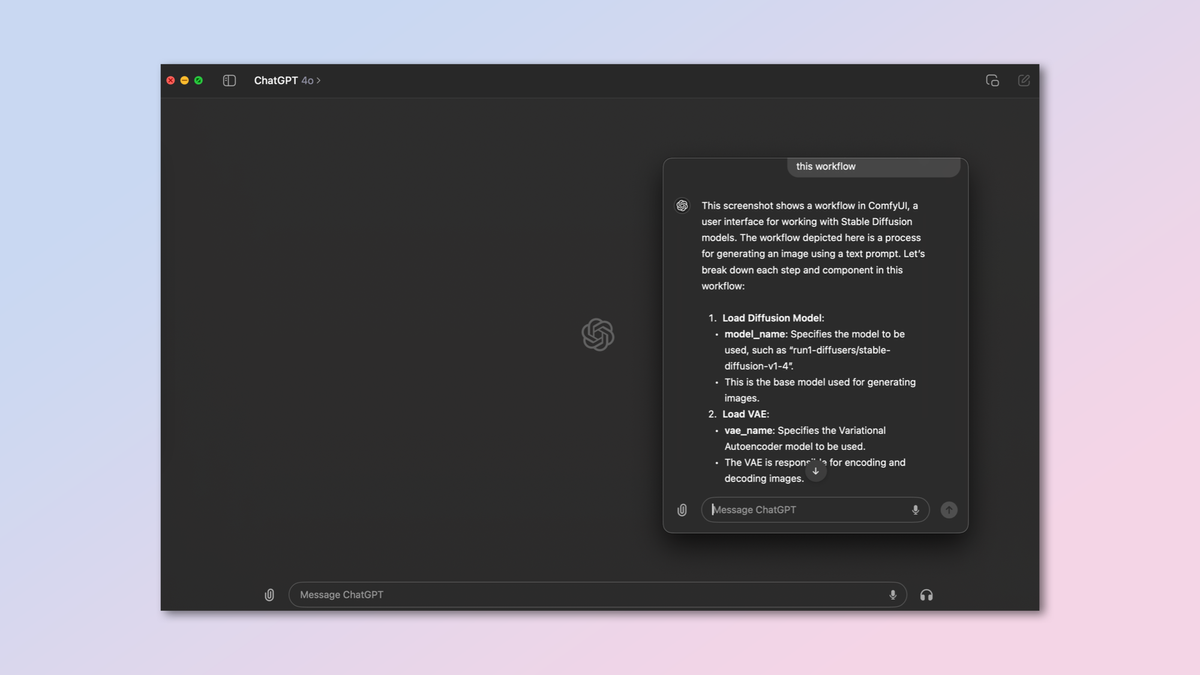This screenshot has width=1200, height=675.
Task: Click the companion window icon in the top right
Action: 991,80
